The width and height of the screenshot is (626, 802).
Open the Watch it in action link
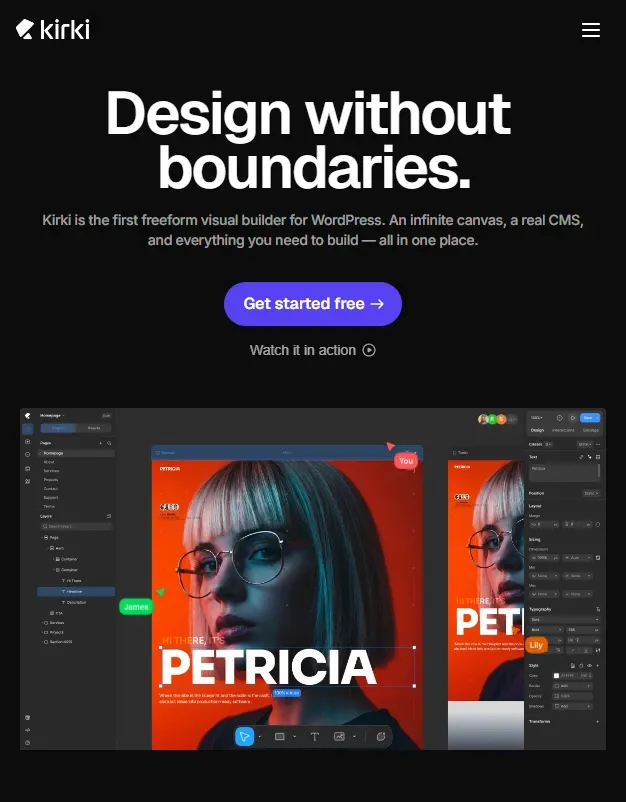coord(312,350)
